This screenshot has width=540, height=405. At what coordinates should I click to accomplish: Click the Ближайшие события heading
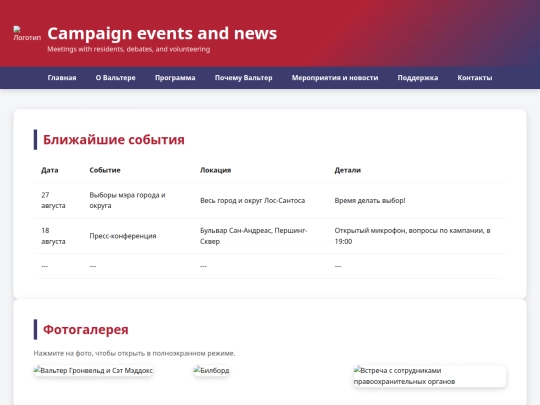114,139
